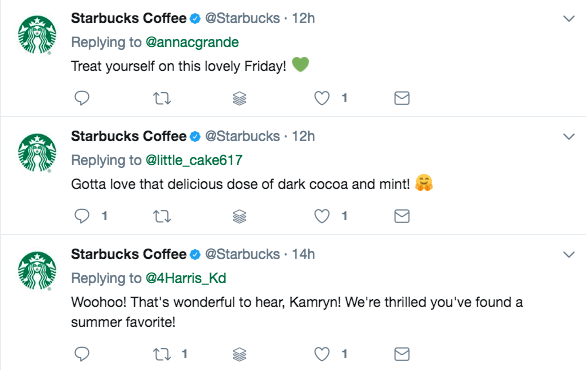Image resolution: width=586 pixels, height=370 pixels.
Task: Like the 'Treat yourself' tweet
Action: click(322, 98)
